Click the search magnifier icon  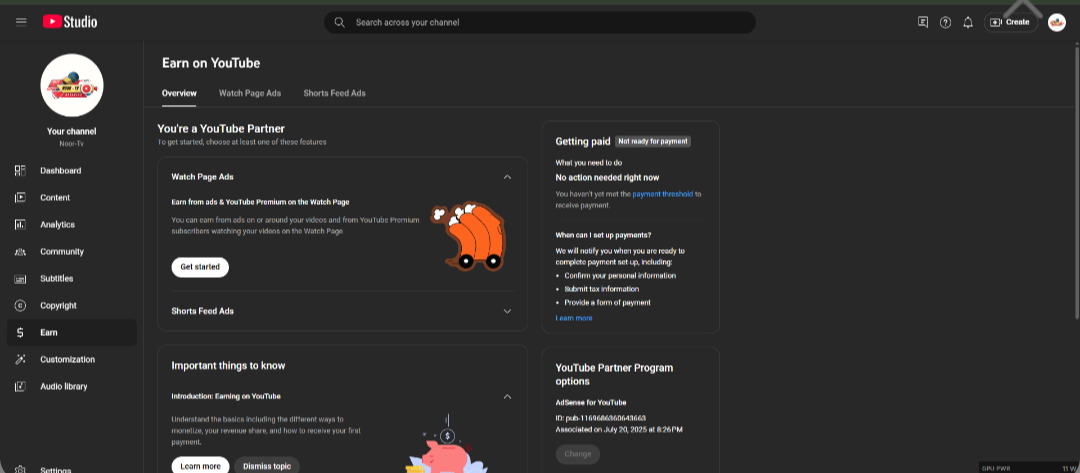(x=339, y=22)
